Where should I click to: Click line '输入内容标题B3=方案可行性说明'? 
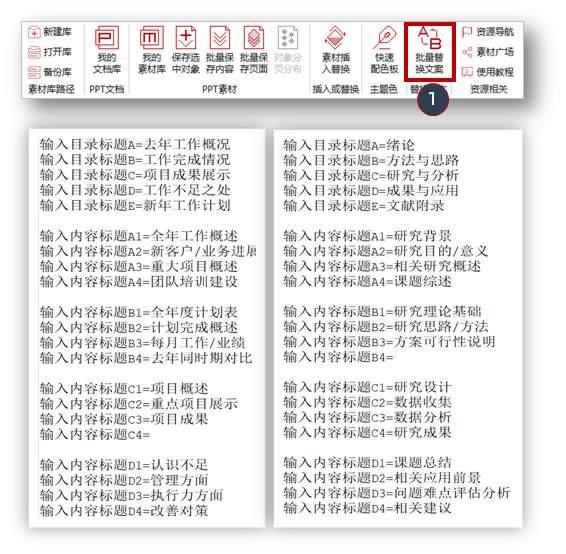click(389, 341)
